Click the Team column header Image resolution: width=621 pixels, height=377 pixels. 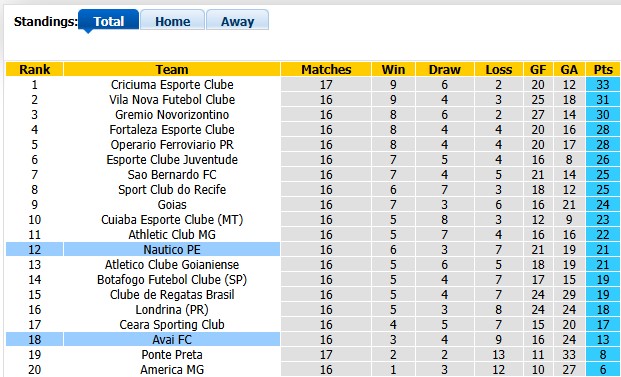click(172, 69)
